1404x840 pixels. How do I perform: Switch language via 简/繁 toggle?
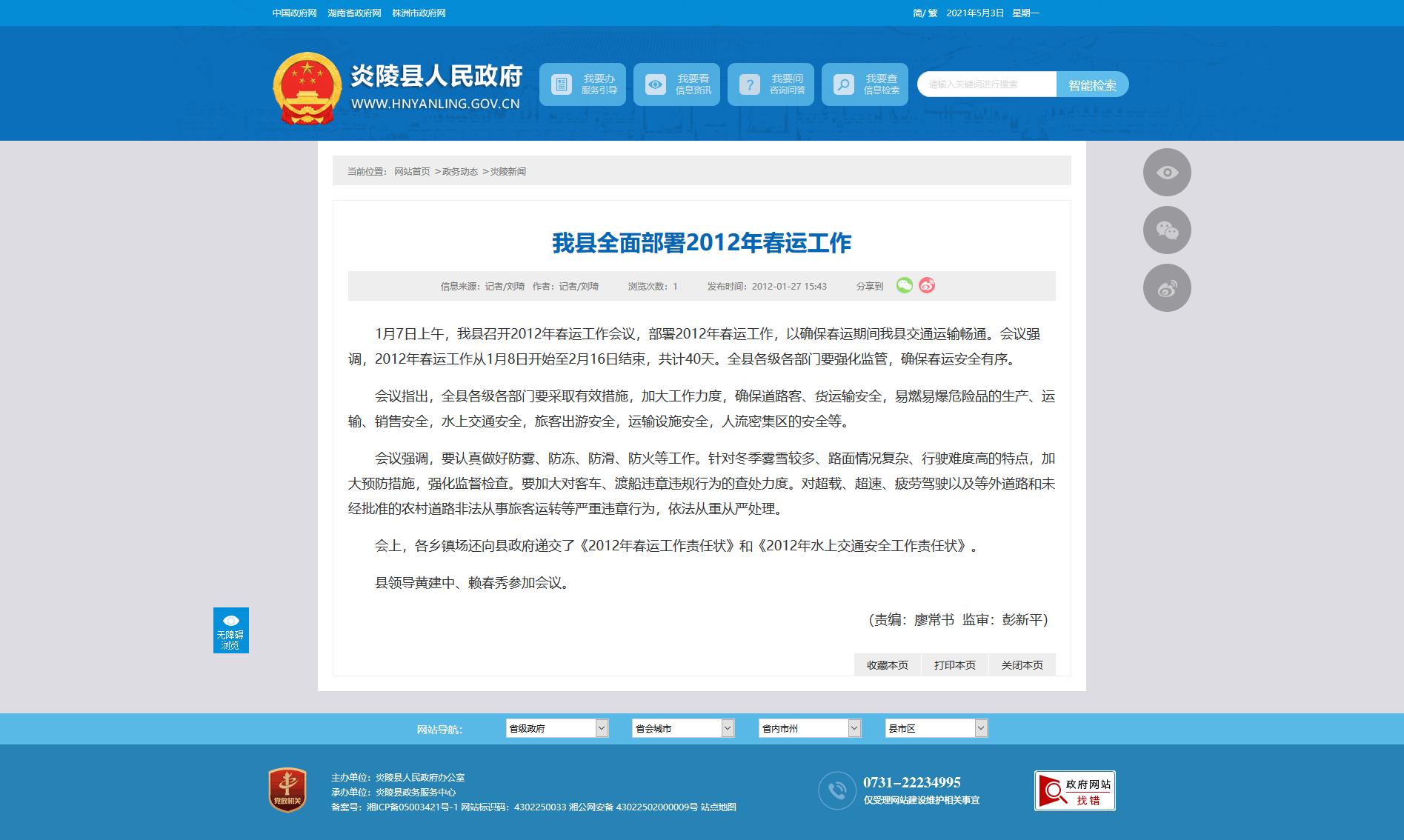coord(925,13)
